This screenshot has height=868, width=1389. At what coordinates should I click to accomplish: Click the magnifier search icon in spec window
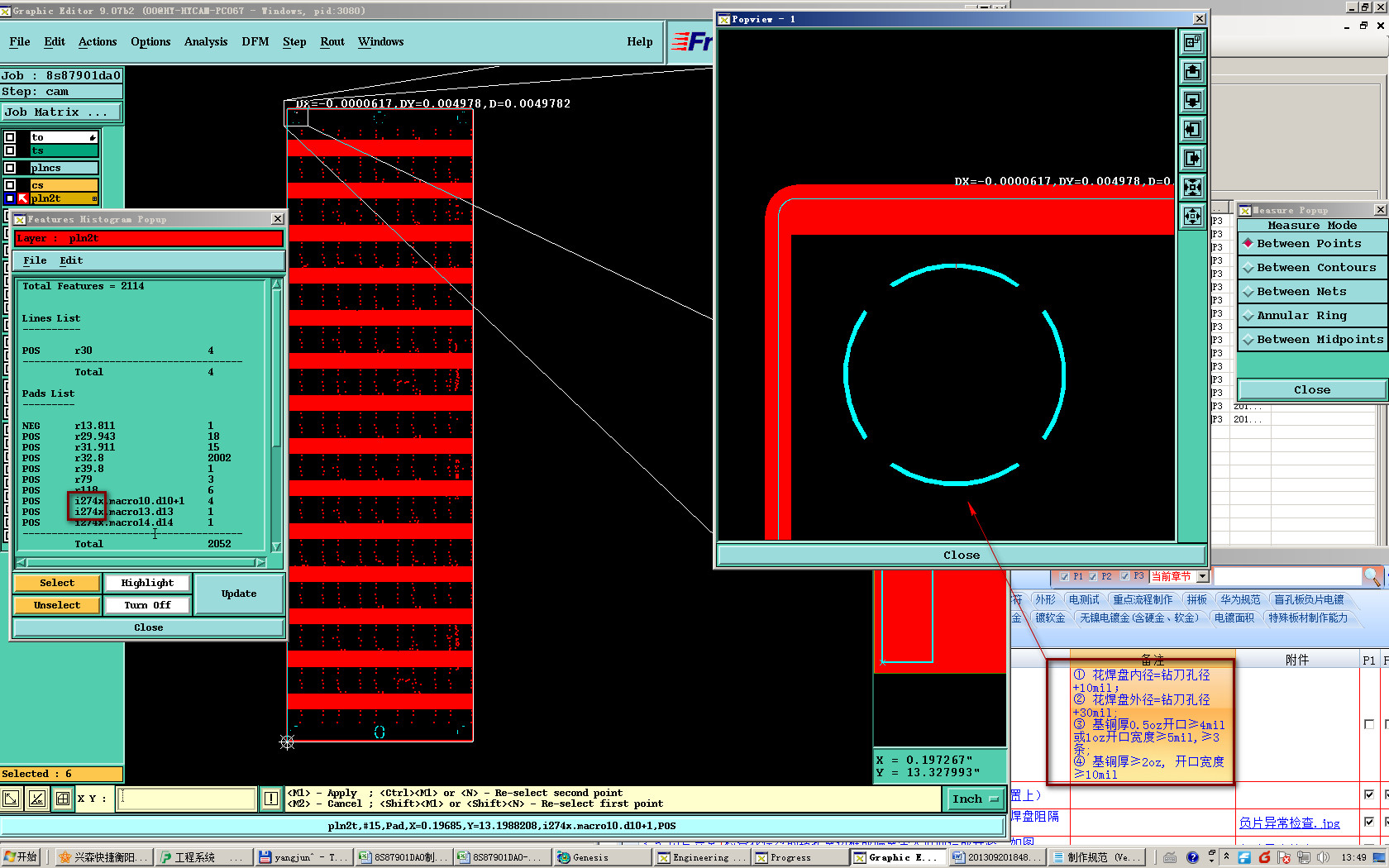tap(1372, 576)
